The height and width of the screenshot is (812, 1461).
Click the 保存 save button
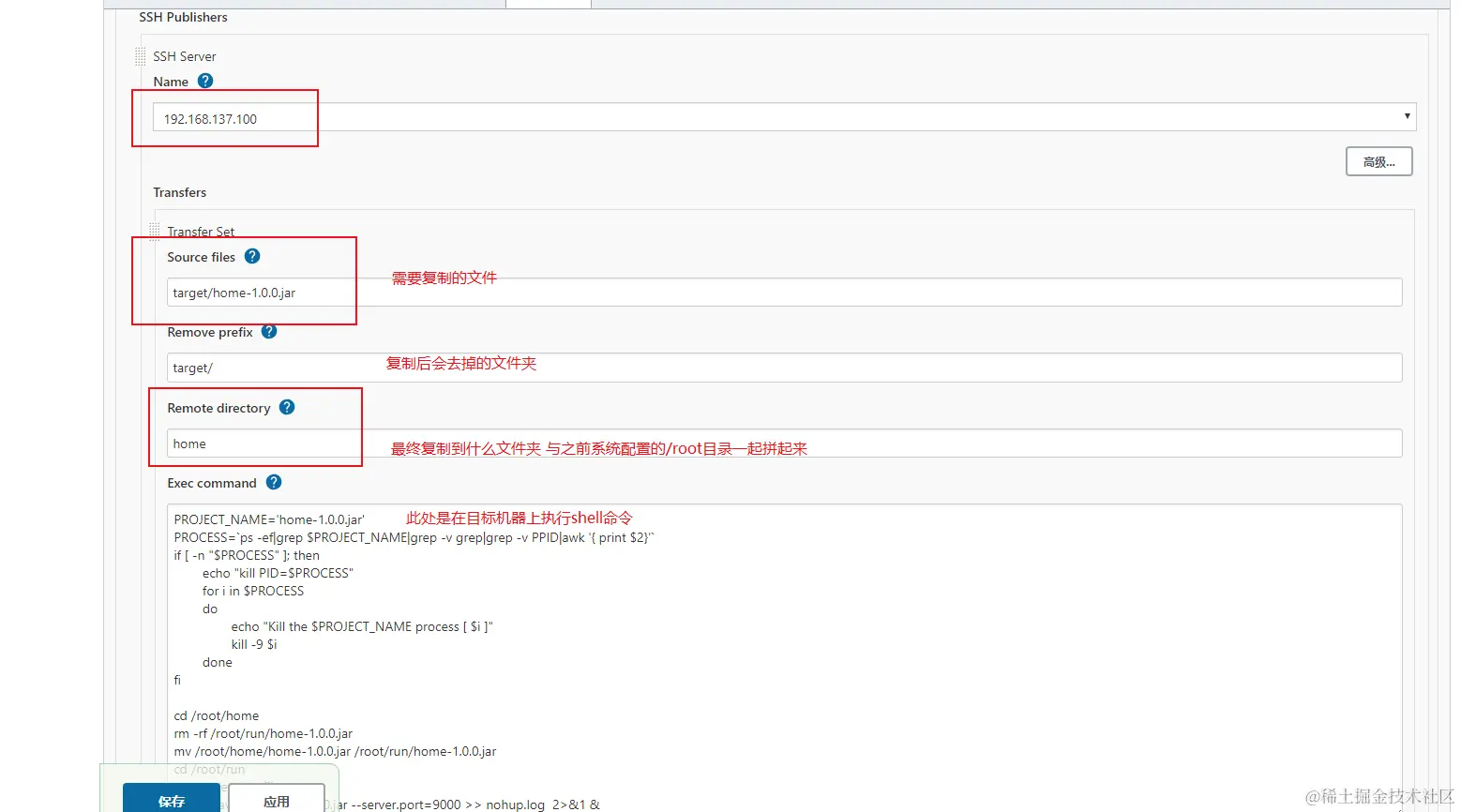(172, 800)
